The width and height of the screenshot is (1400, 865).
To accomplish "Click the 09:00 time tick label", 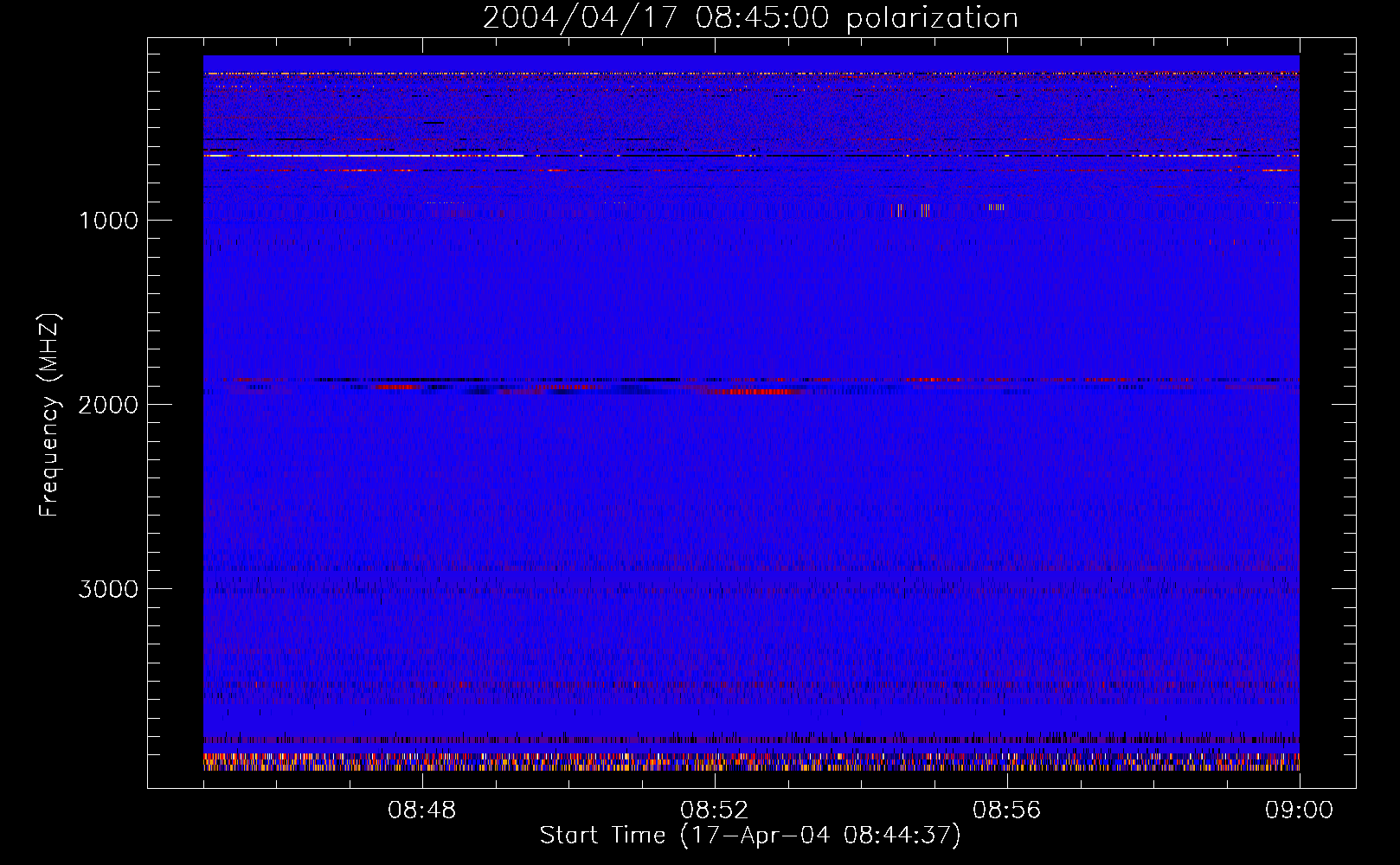I will tap(1299, 811).
